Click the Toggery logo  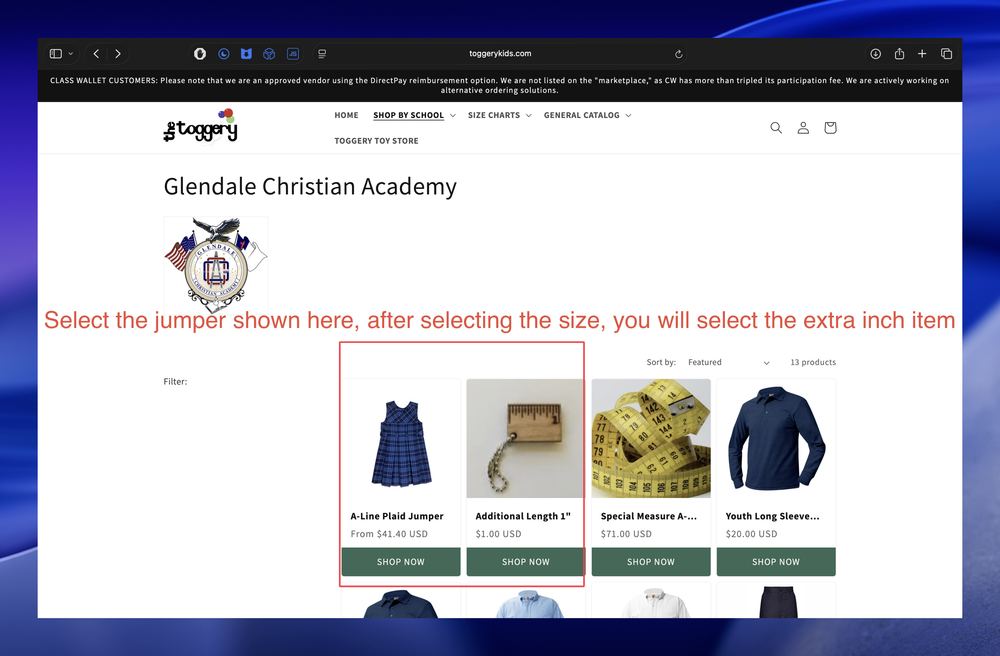point(200,126)
